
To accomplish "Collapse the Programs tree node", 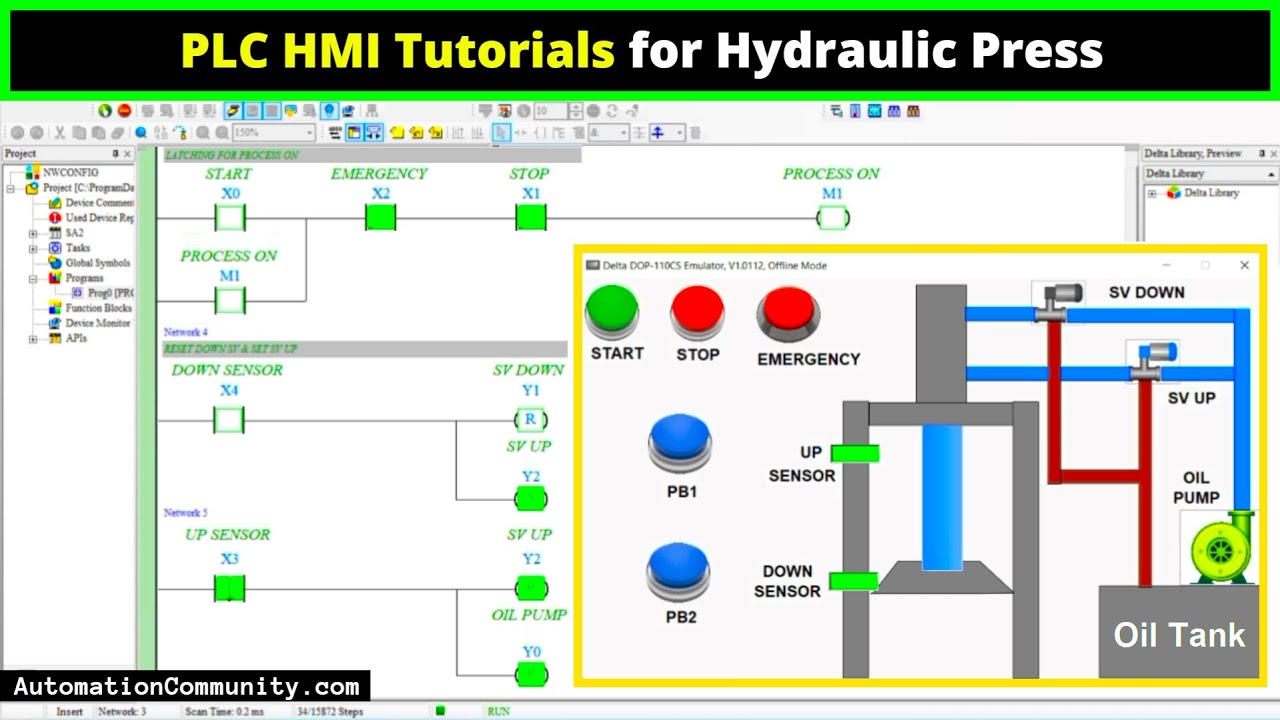I will tap(33, 278).
